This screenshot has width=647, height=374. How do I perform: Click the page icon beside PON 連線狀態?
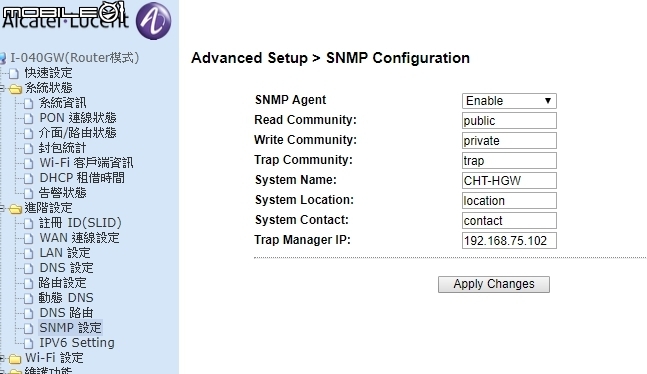[x=28, y=118]
